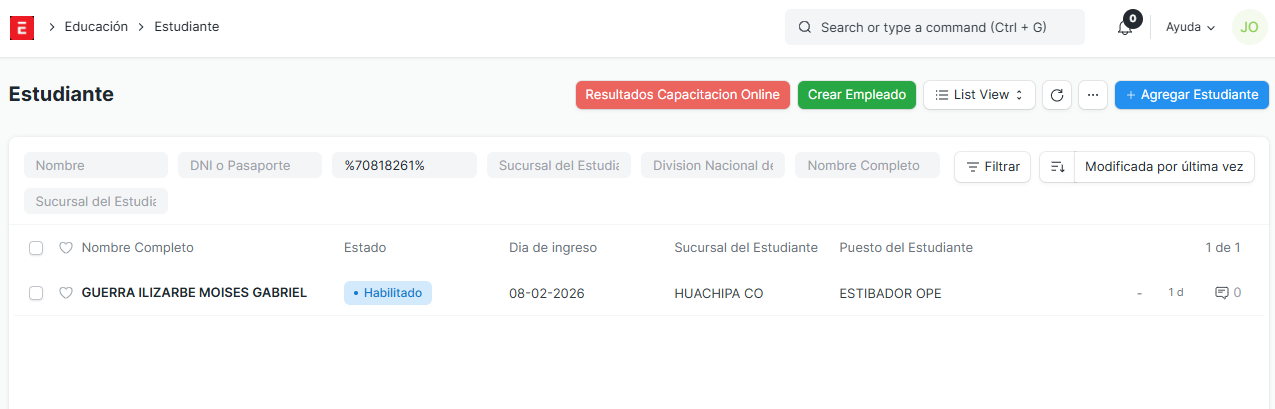The height and width of the screenshot is (409, 1275).
Task: Click Resultados Capacitacion Online button
Action: tap(682, 95)
